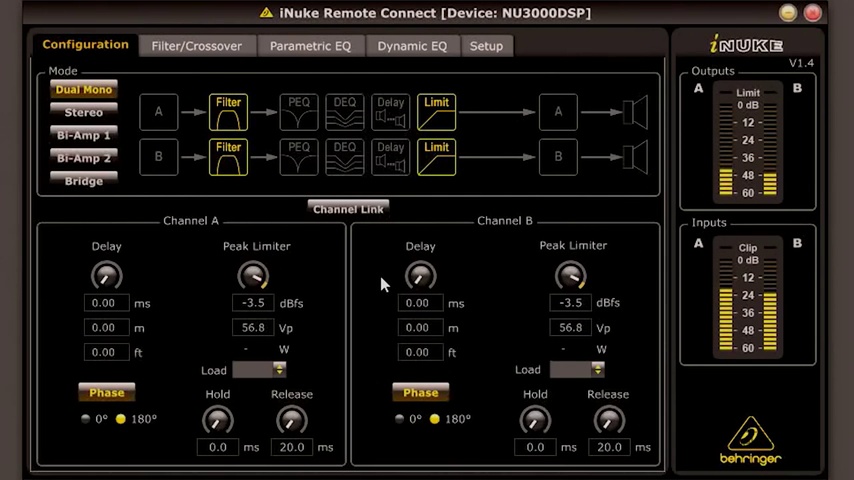This screenshot has height=480, width=854.
Task: Click the Channel A delay meters field
Action: coord(107,327)
